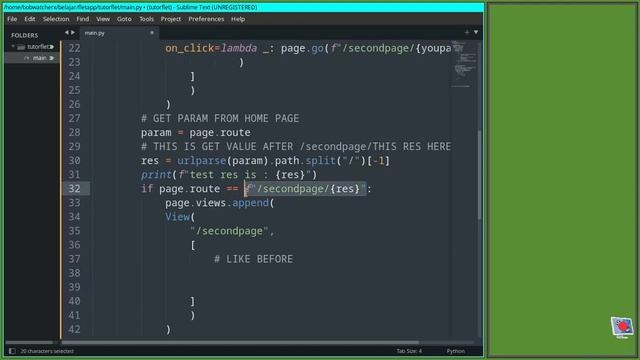This screenshot has height=360, width=640.
Task: Close the main.py tab via its dot
Action: [x=152, y=33]
